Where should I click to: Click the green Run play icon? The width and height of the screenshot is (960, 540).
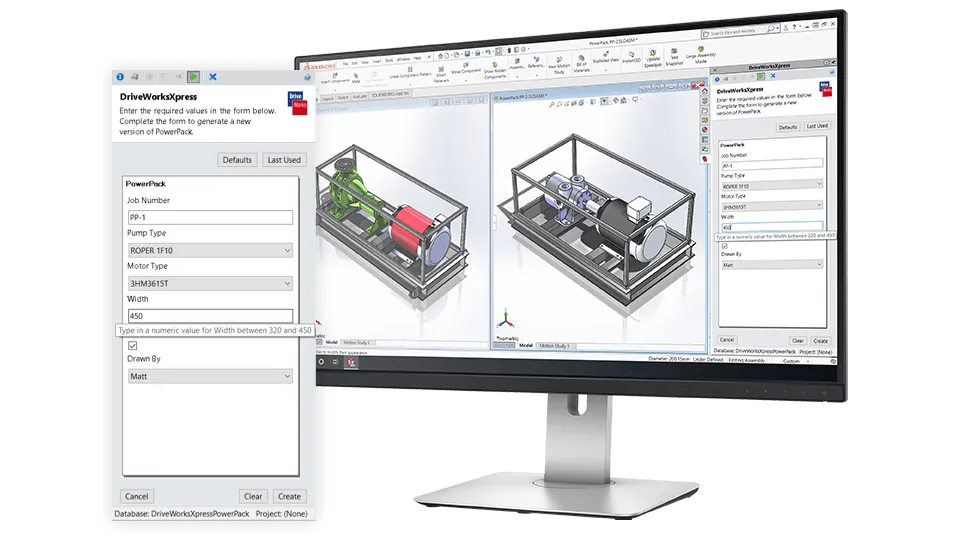pos(193,76)
